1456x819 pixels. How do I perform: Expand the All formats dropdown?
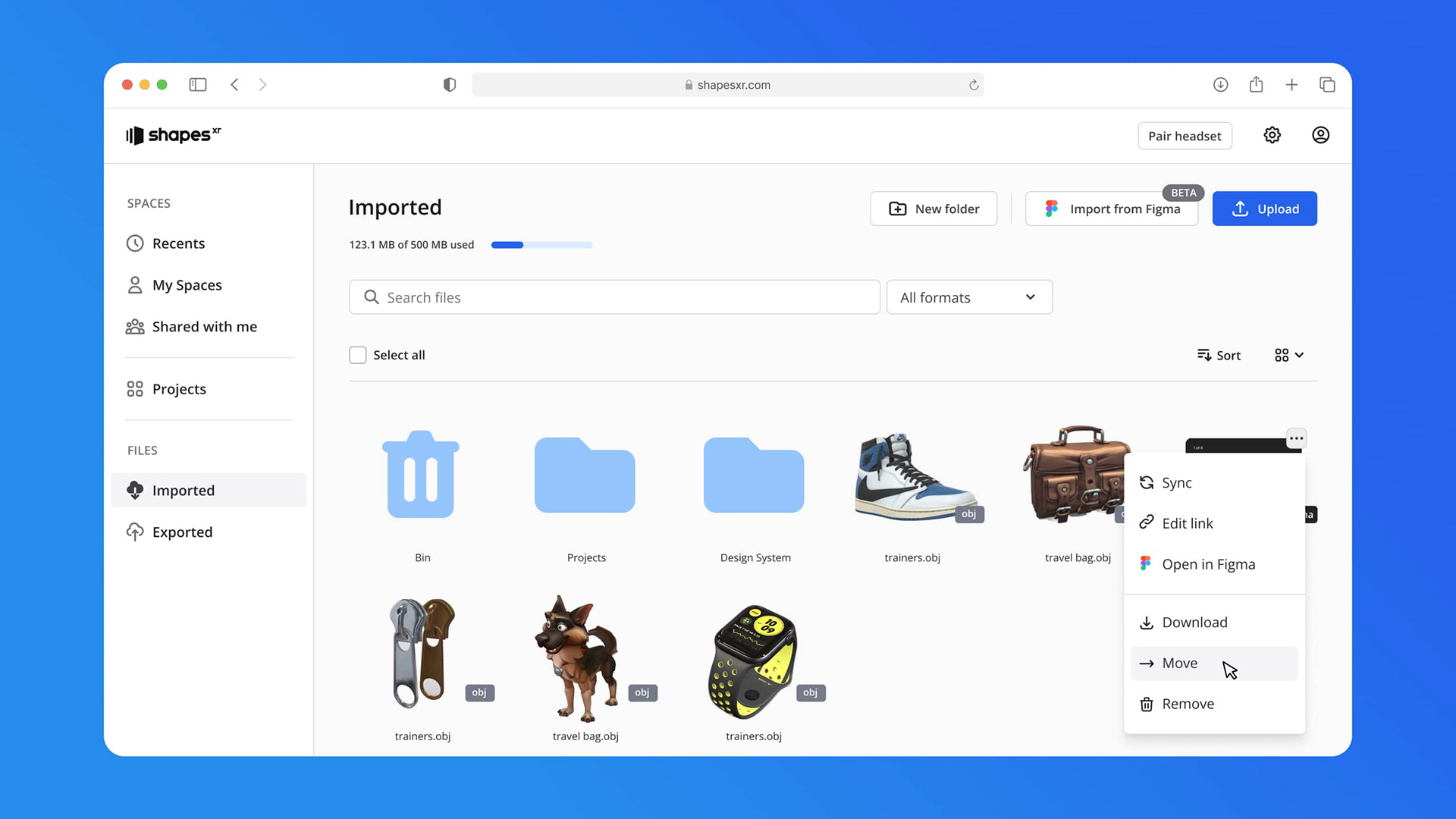pyautogui.click(x=969, y=297)
